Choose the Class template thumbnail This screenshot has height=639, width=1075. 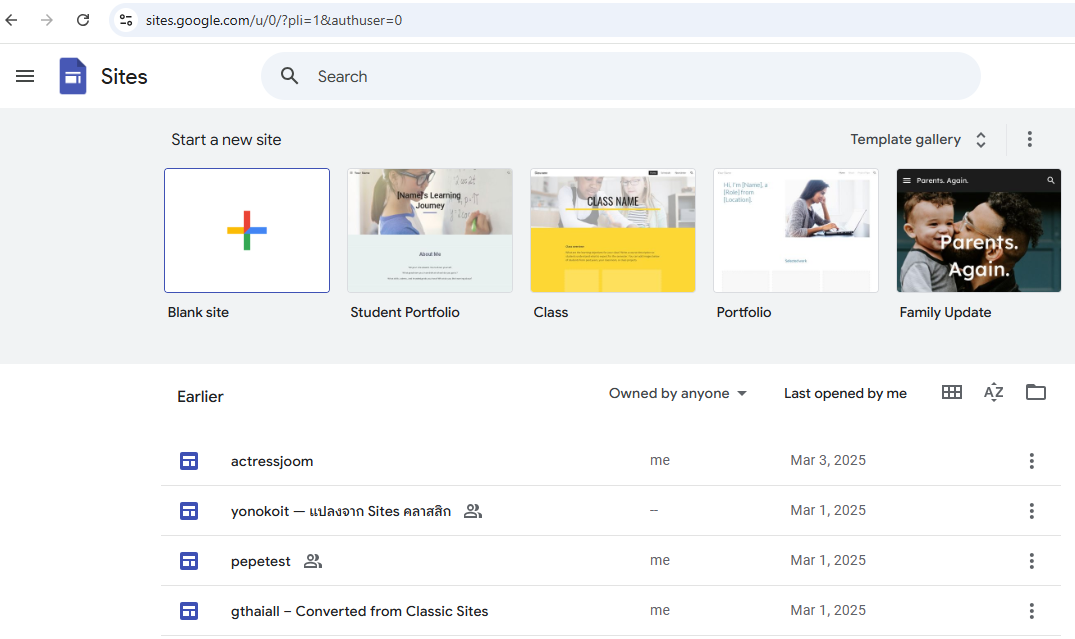[x=613, y=231]
